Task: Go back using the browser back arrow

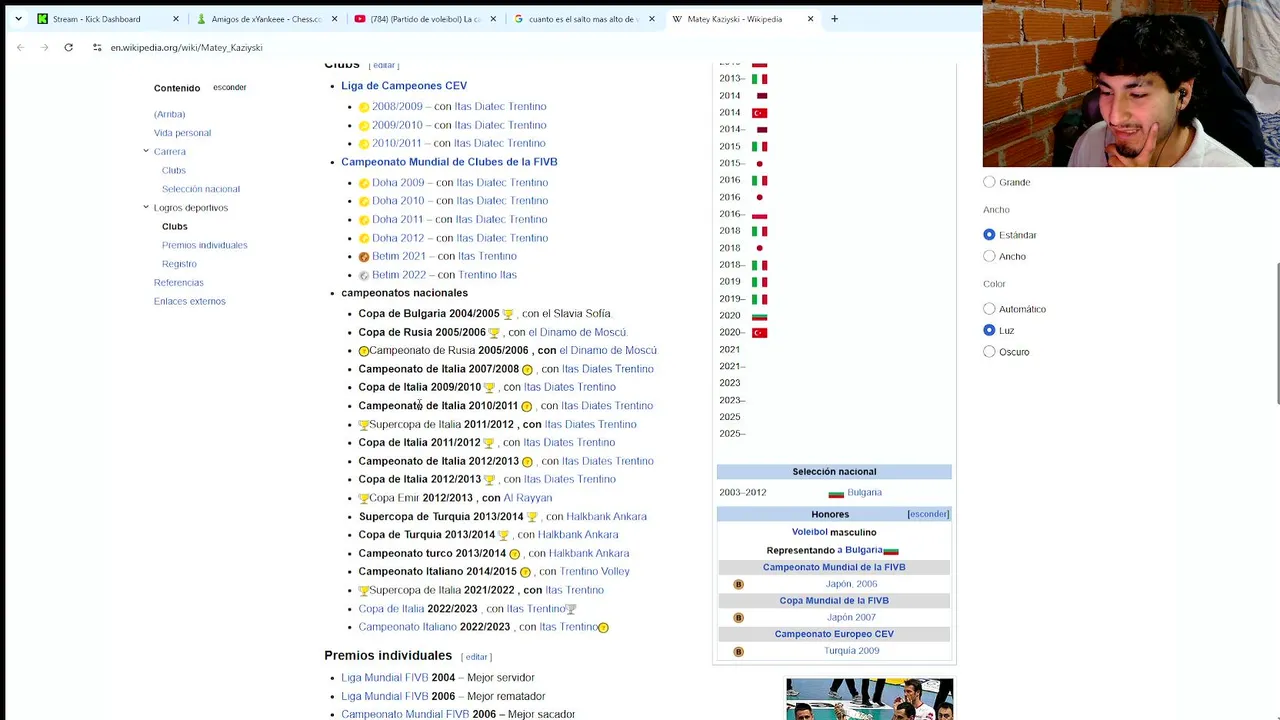Action: [x=20, y=47]
